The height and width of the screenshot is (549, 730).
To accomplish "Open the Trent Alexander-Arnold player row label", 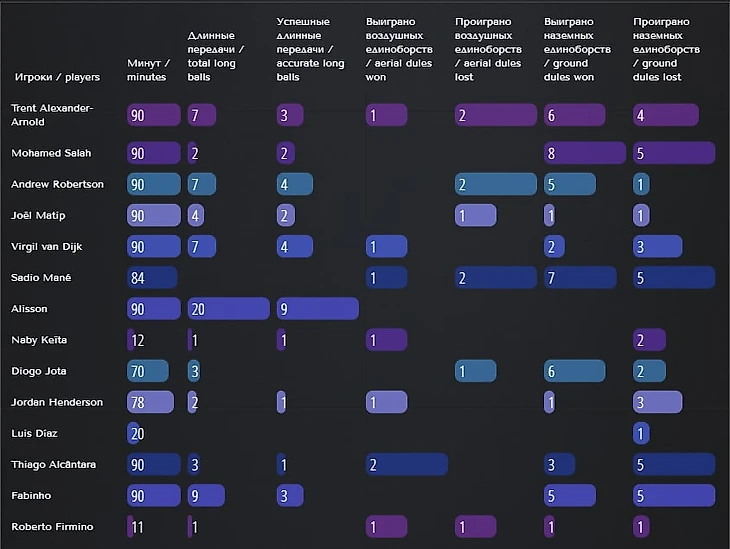I will (52, 115).
